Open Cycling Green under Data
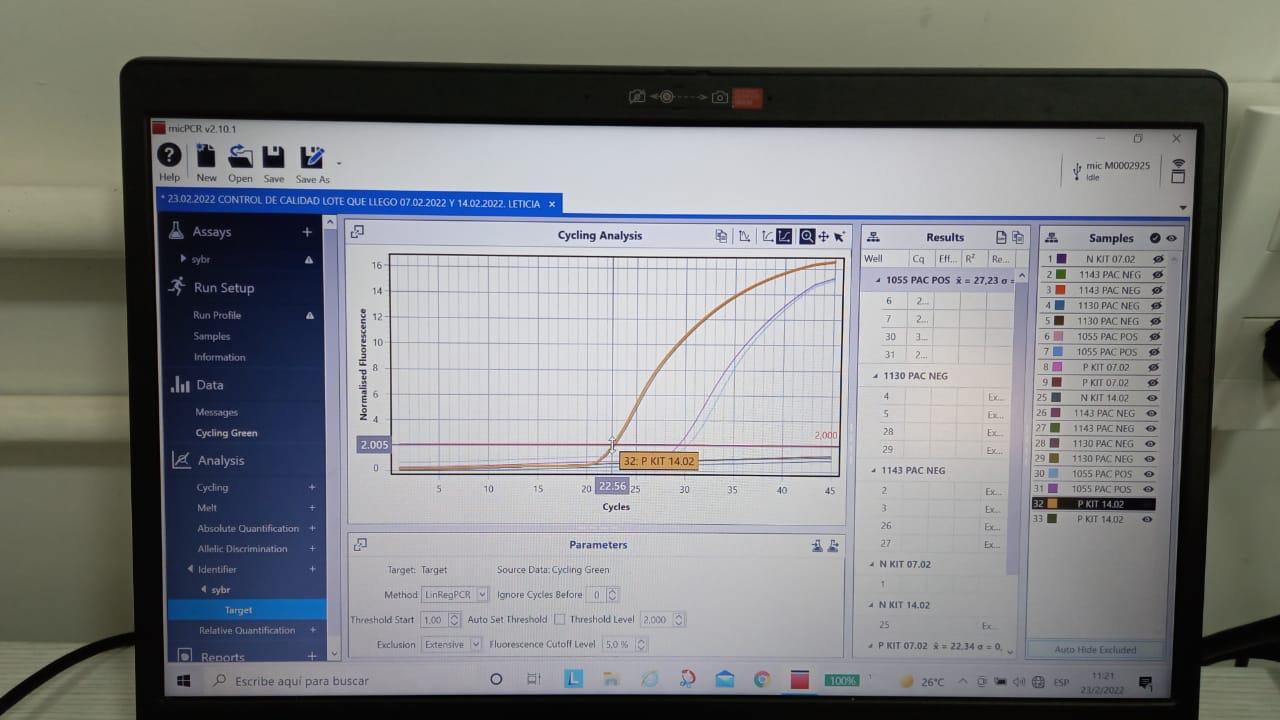The width and height of the screenshot is (1280, 720). [226, 433]
